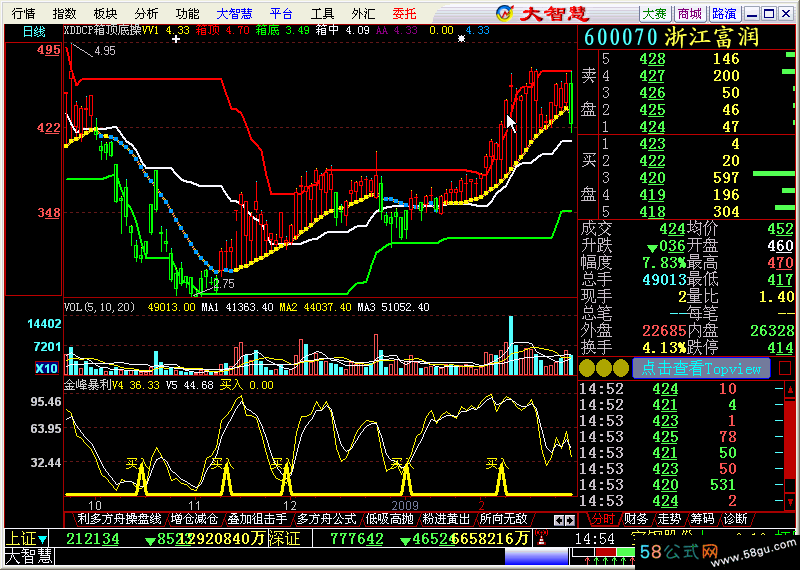Click the down arrow of tick list scrollbar
Screen dimensions: 800x570
(x=790, y=502)
